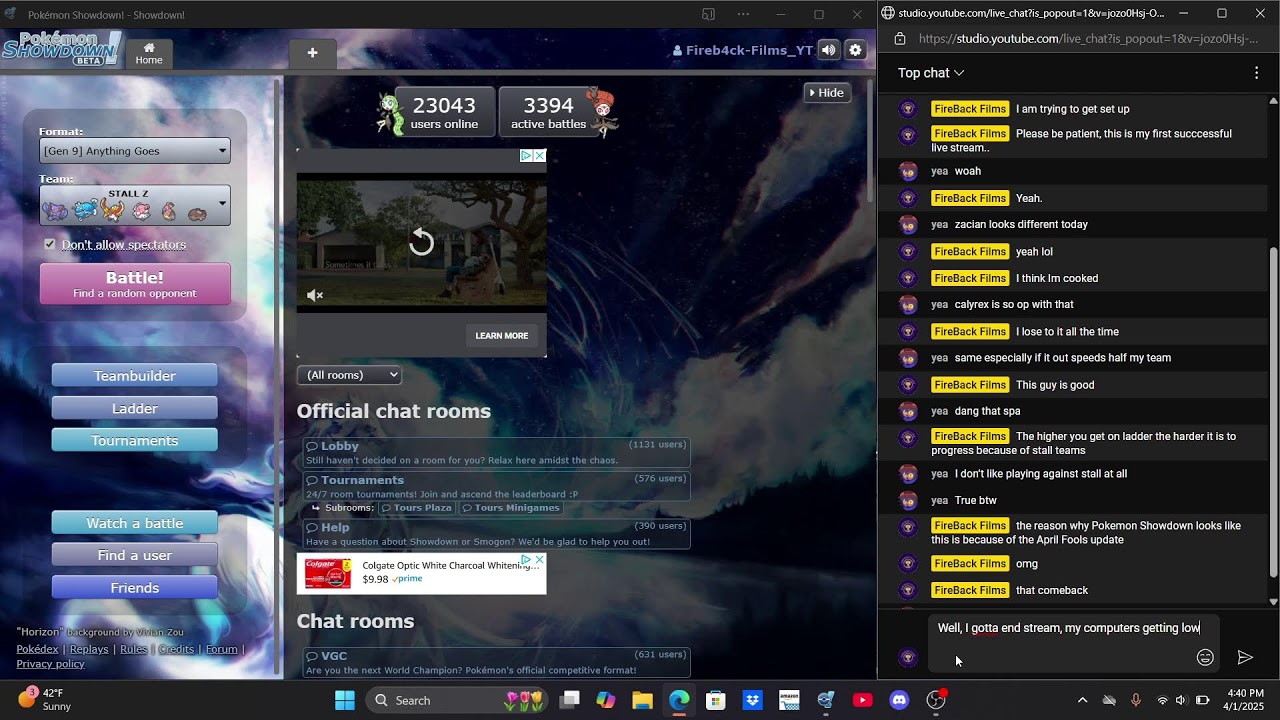1280x720 pixels.
Task: Replay the video ad
Action: pyautogui.click(x=422, y=241)
